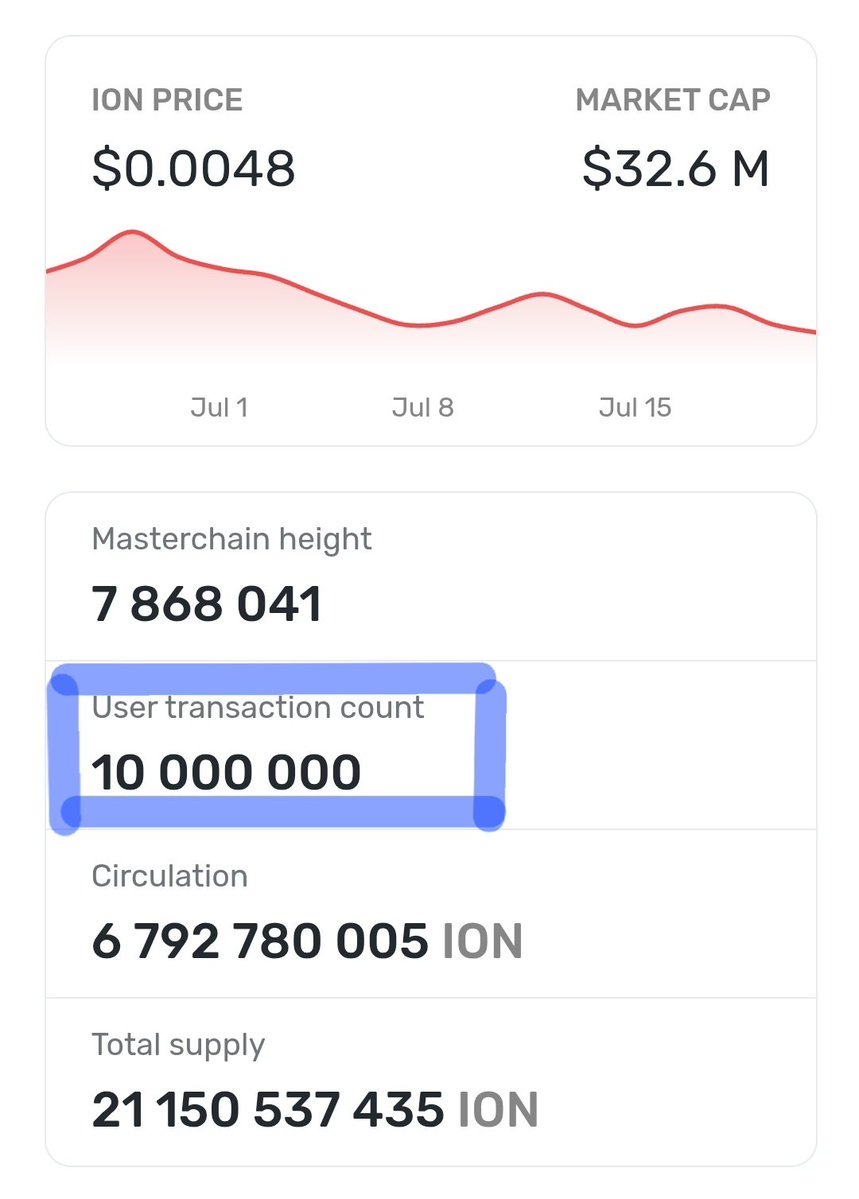Screen dimensions: 859x1199
Task: Click the Masterchain height label
Action: click(x=232, y=540)
